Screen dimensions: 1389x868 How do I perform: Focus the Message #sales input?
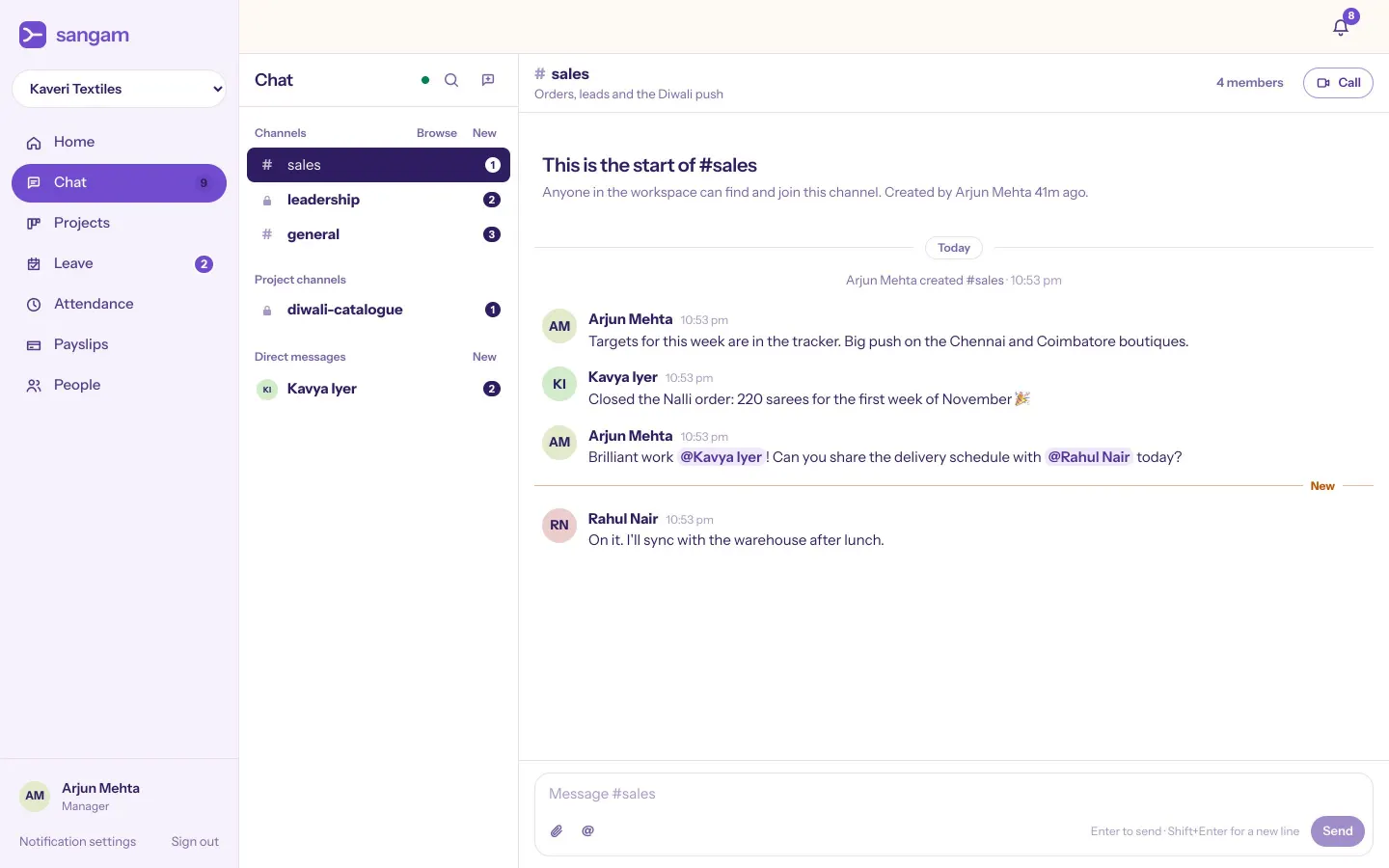point(953,795)
